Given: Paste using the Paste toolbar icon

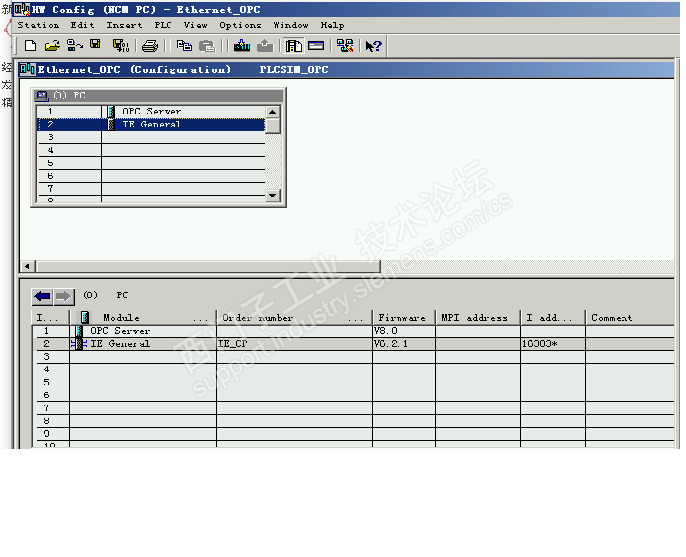Looking at the screenshot, I should click(206, 46).
